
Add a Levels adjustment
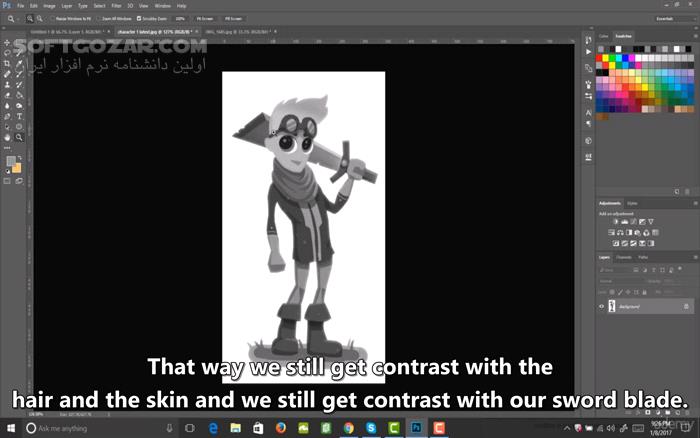tap(625, 222)
